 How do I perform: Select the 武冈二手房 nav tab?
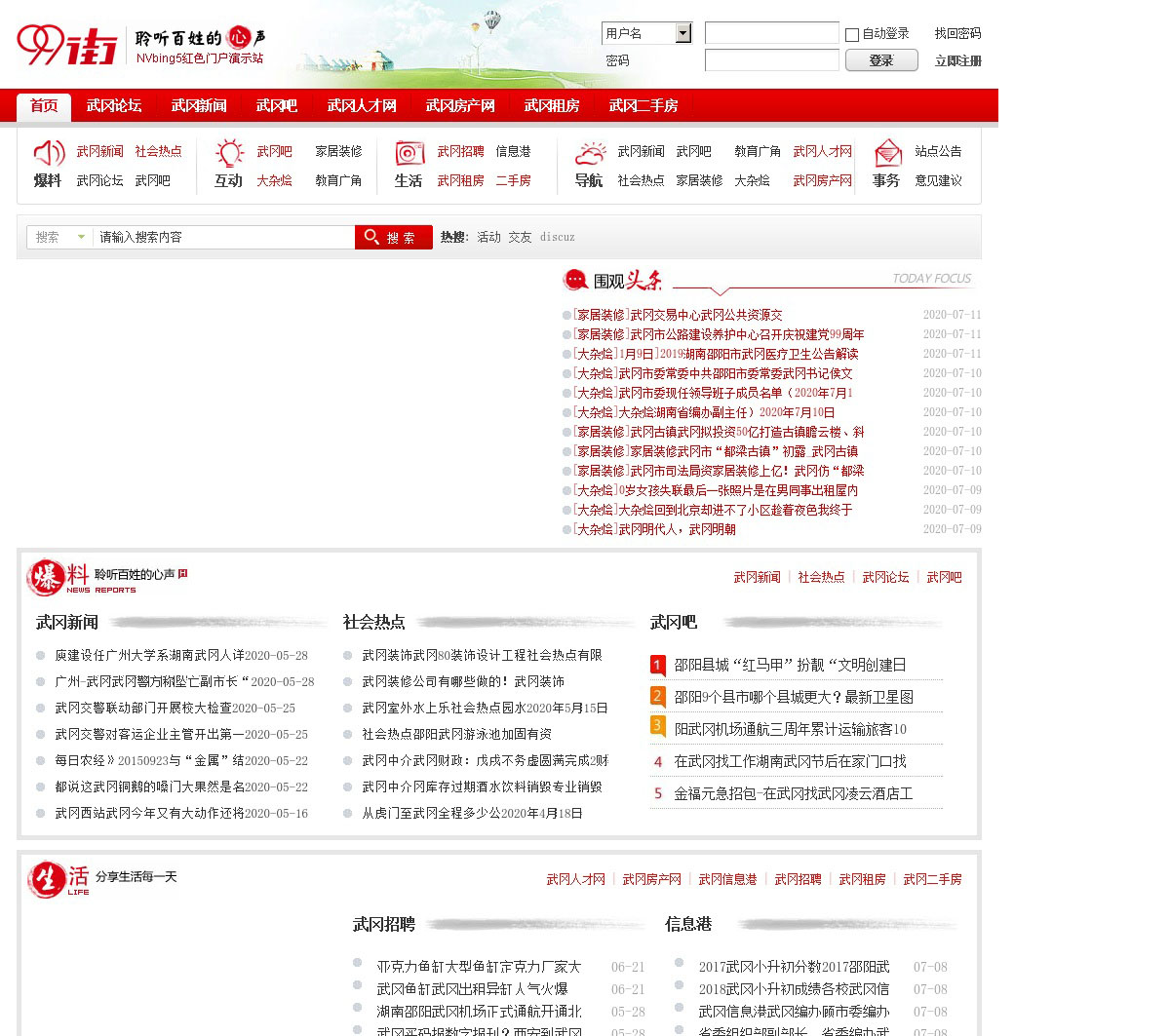point(643,106)
